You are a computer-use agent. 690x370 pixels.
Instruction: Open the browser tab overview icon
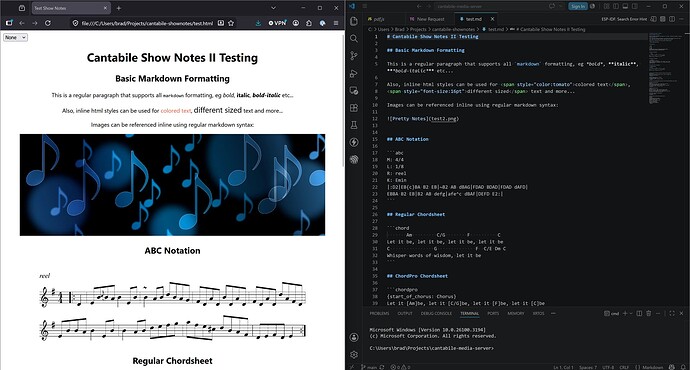coord(22,8)
